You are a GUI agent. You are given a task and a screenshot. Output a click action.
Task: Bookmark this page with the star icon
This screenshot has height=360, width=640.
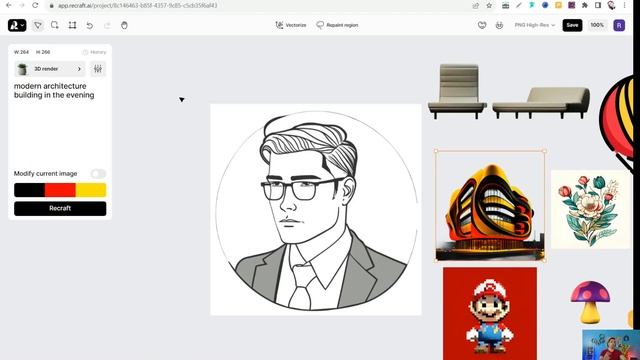point(489,5)
